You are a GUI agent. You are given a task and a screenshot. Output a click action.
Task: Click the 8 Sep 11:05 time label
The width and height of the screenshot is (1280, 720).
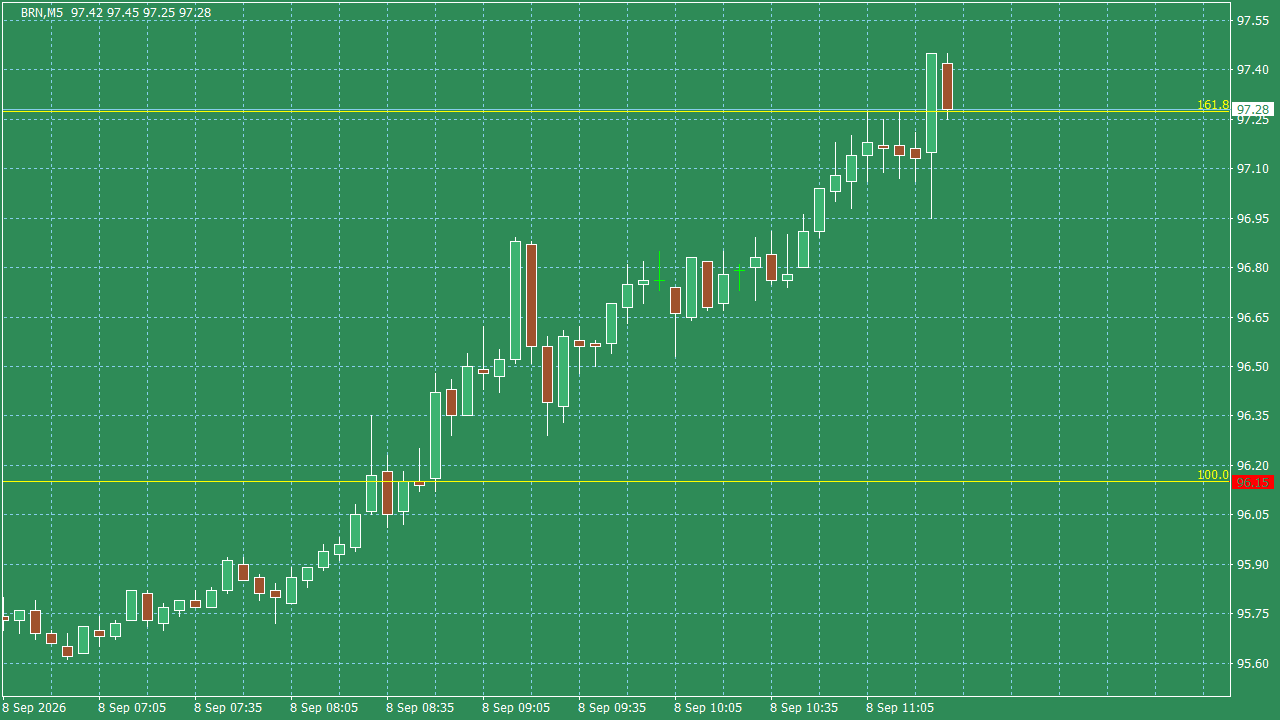pos(900,708)
